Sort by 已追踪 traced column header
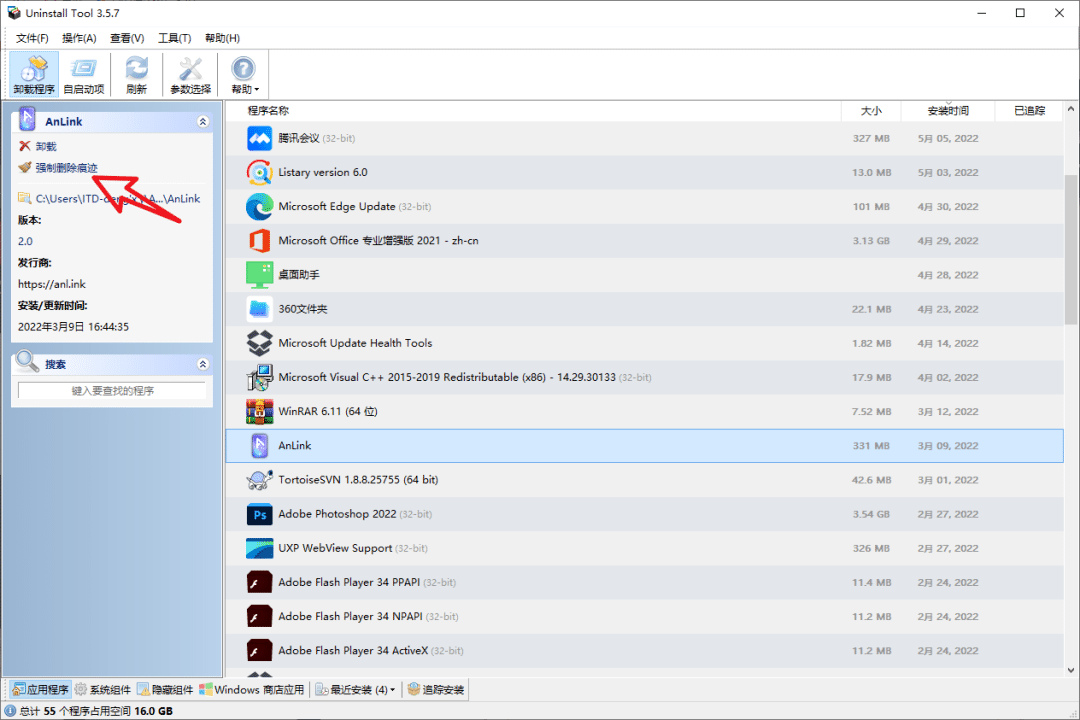 1029,110
